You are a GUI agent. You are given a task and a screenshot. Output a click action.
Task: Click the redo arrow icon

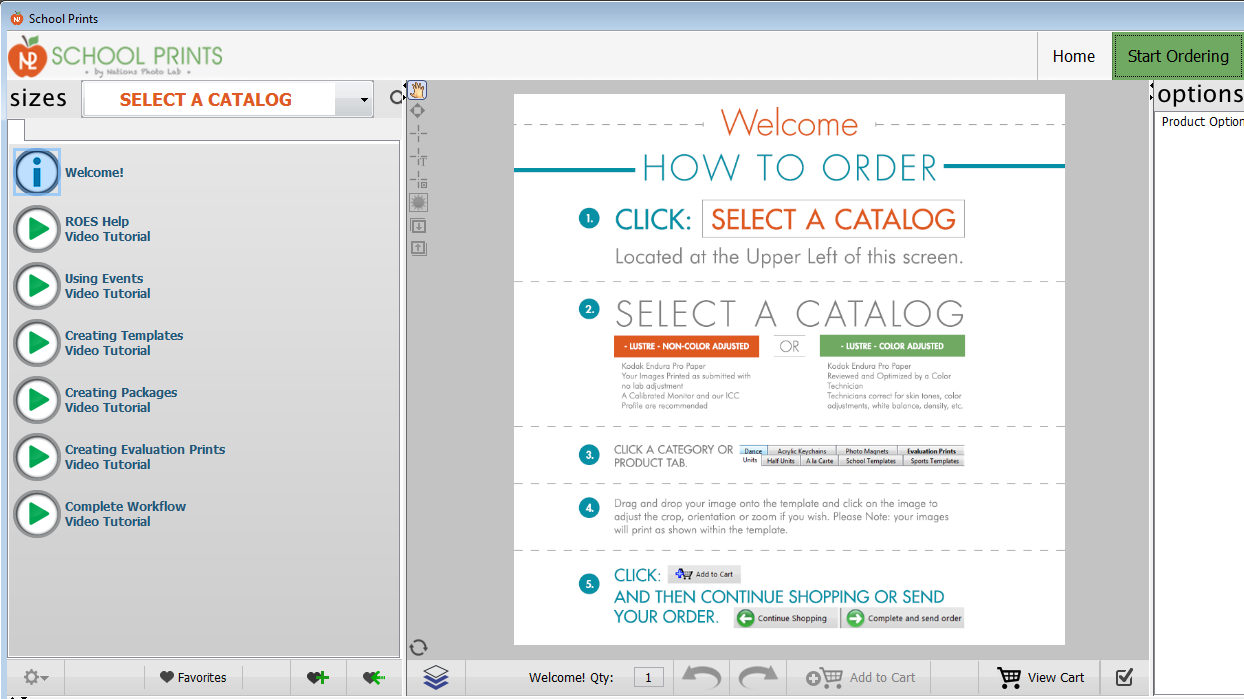point(758,677)
